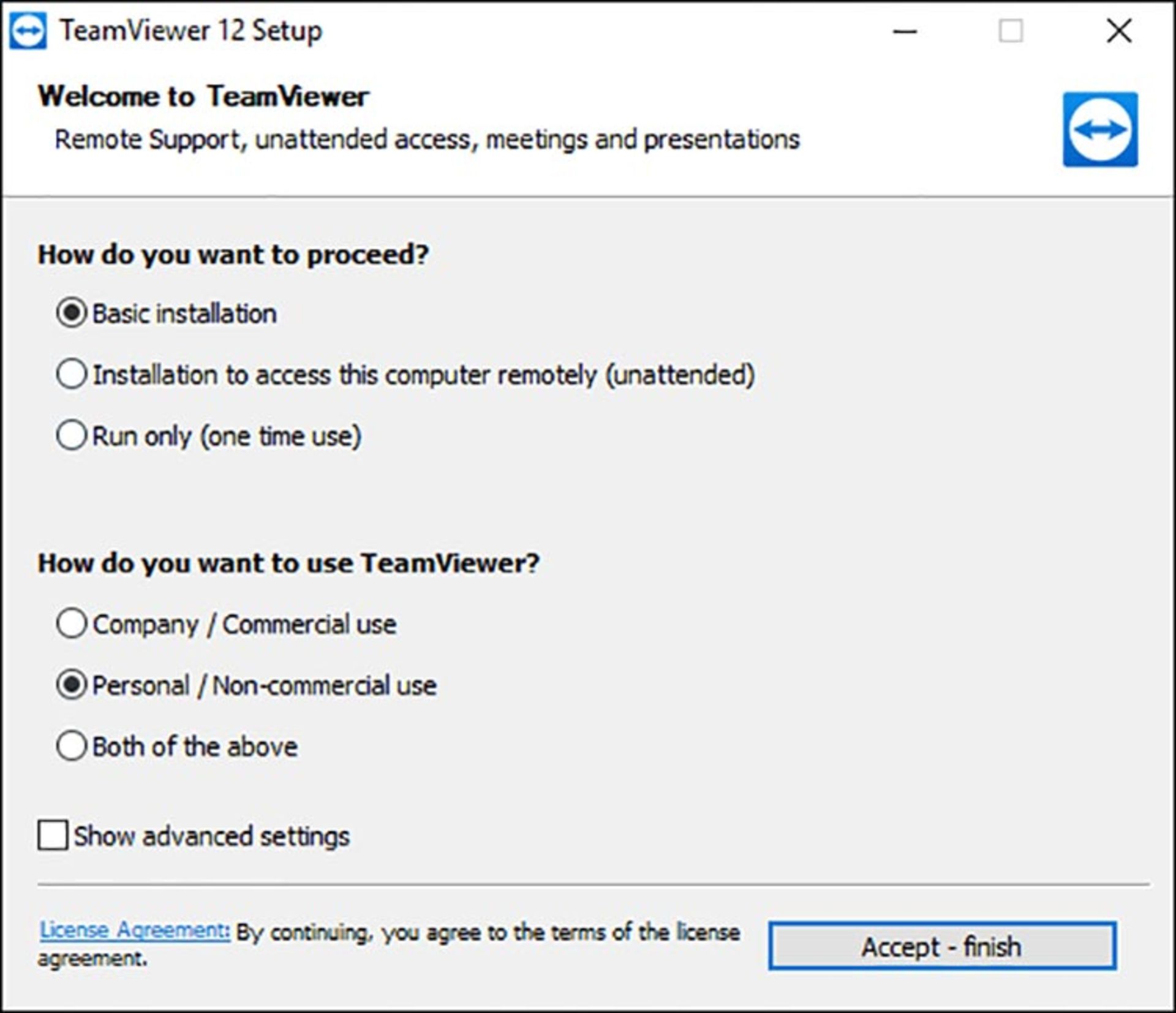Click large TeamViewer logo in header
Screen dimensions: 1176x1013
pos(1099,129)
